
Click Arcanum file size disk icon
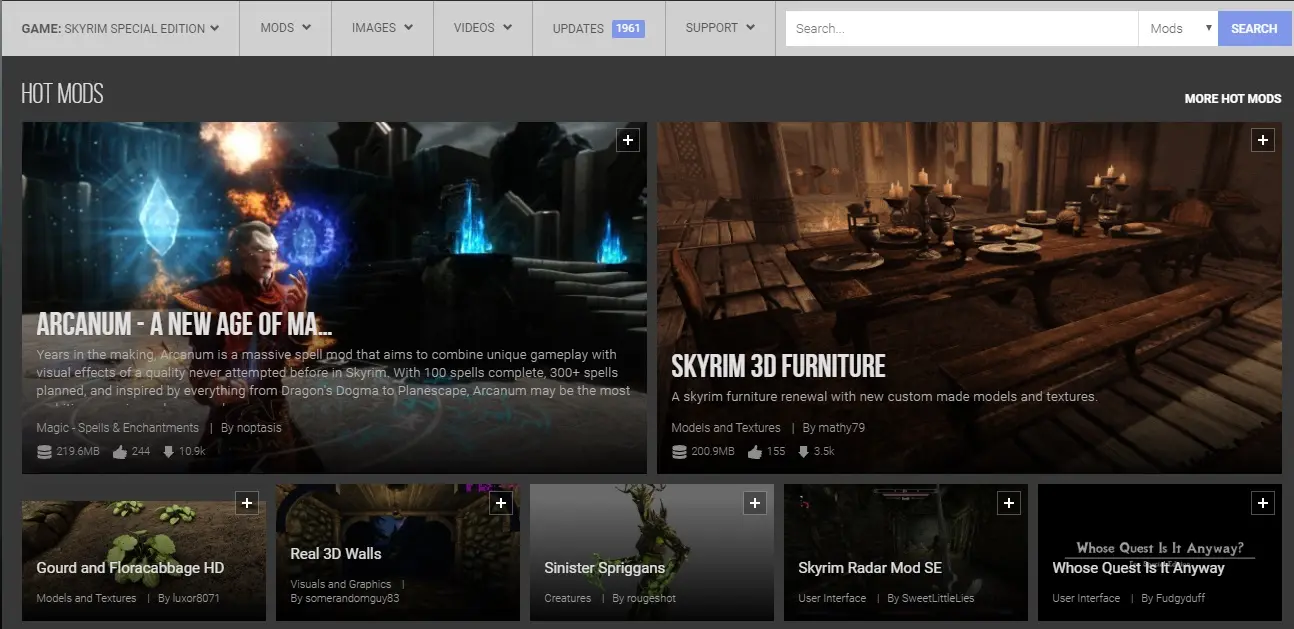(x=44, y=452)
